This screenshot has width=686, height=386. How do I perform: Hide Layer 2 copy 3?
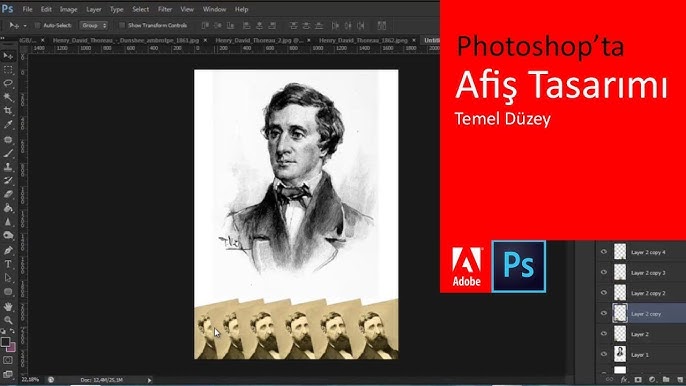pos(604,272)
